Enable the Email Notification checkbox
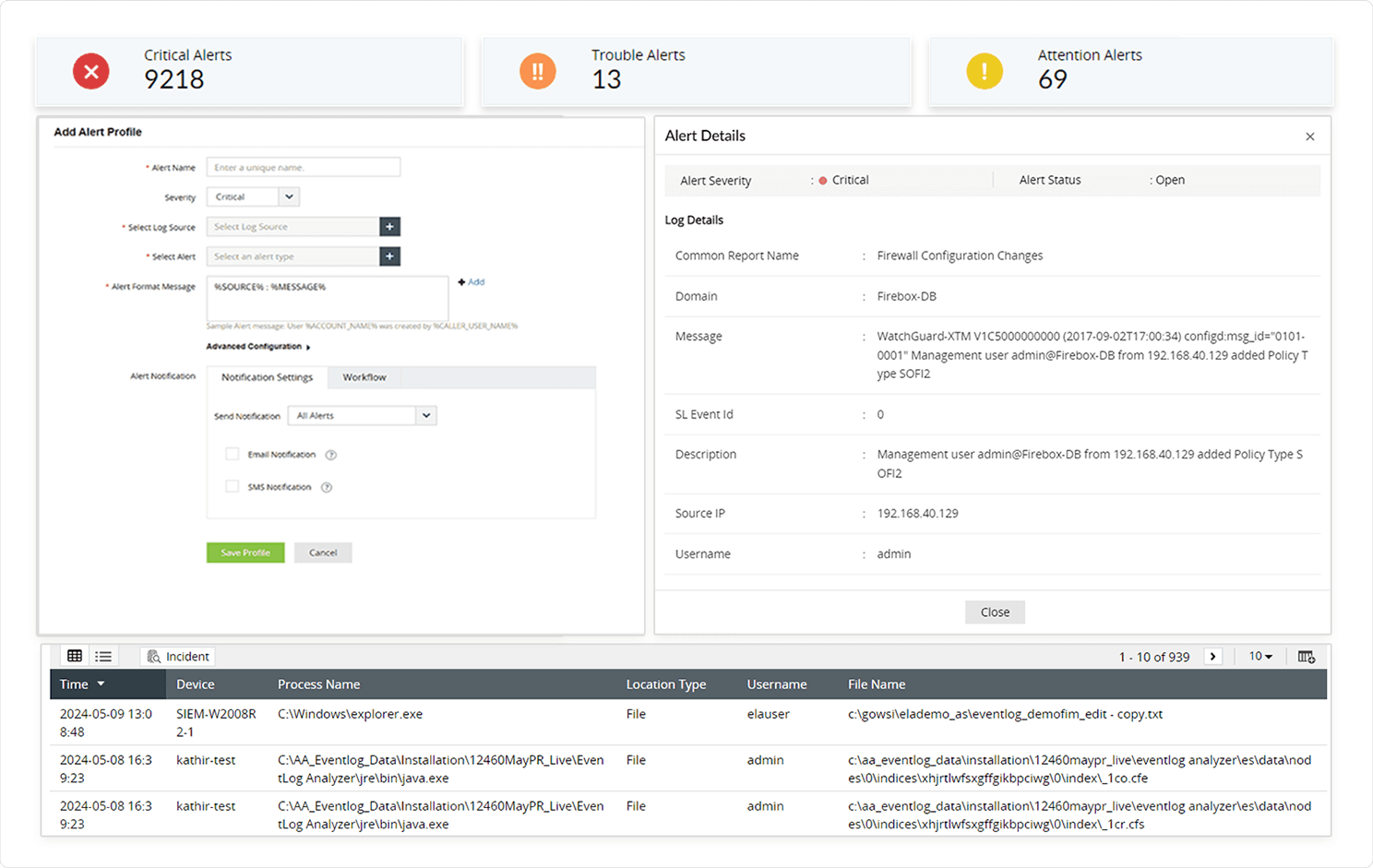 click(232, 454)
